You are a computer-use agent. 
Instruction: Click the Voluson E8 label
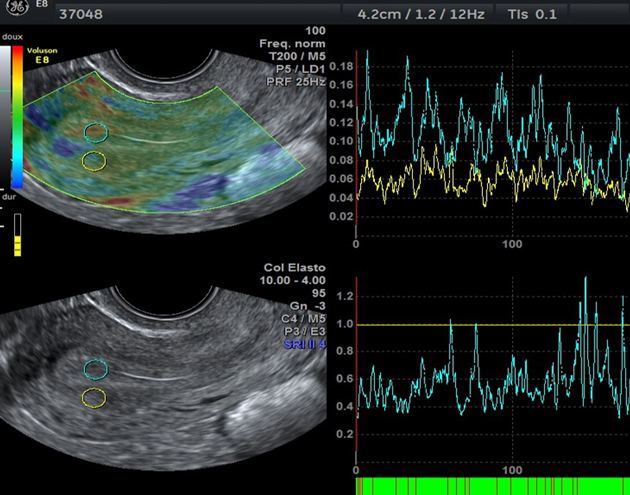tap(42, 54)
